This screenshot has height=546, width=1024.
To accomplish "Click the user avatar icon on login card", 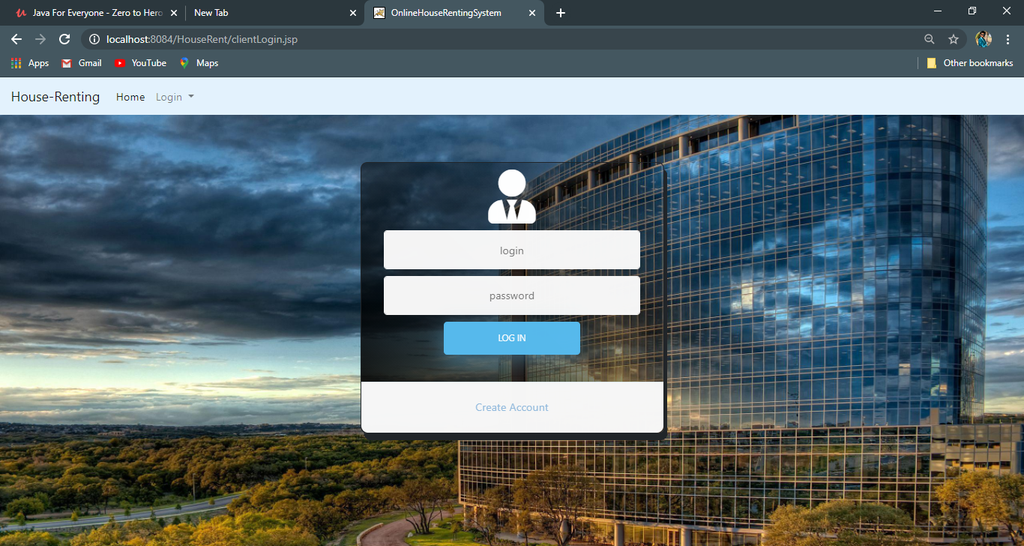I will pyautogui.click(x=511, y=197).
